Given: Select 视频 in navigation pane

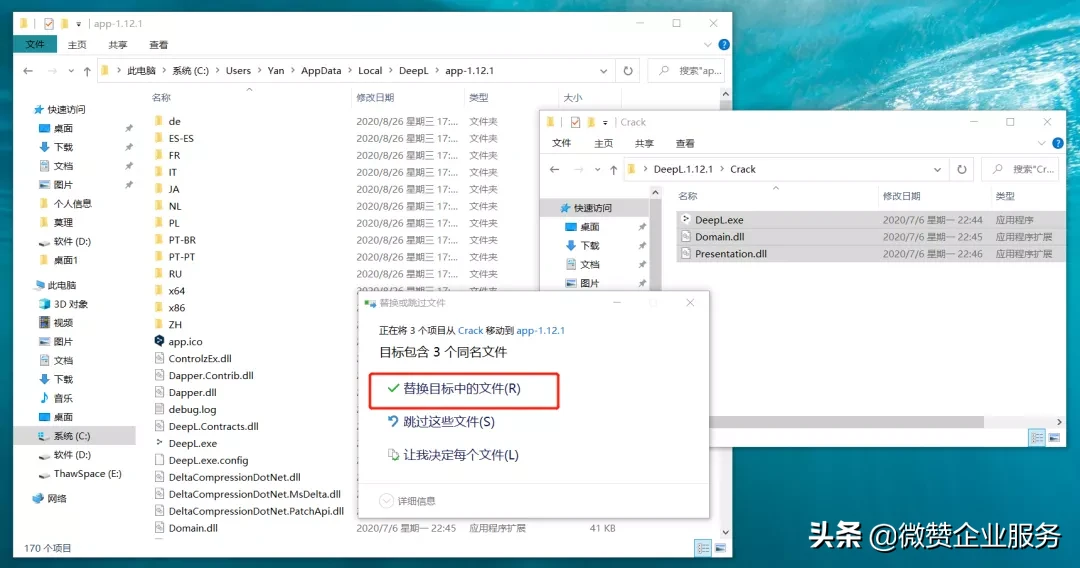Looking at the screenshot, I should (63, 323).
